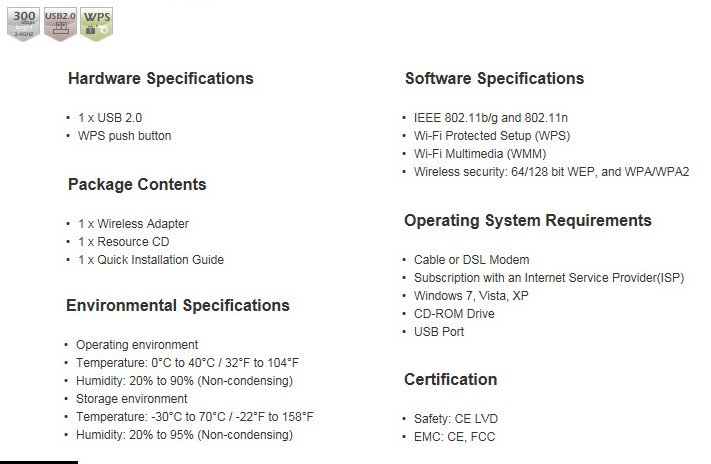Click the USB2.0 badge icon
Image resolution: width=711 pixels, height=464 pixels.
pos(60,24)
